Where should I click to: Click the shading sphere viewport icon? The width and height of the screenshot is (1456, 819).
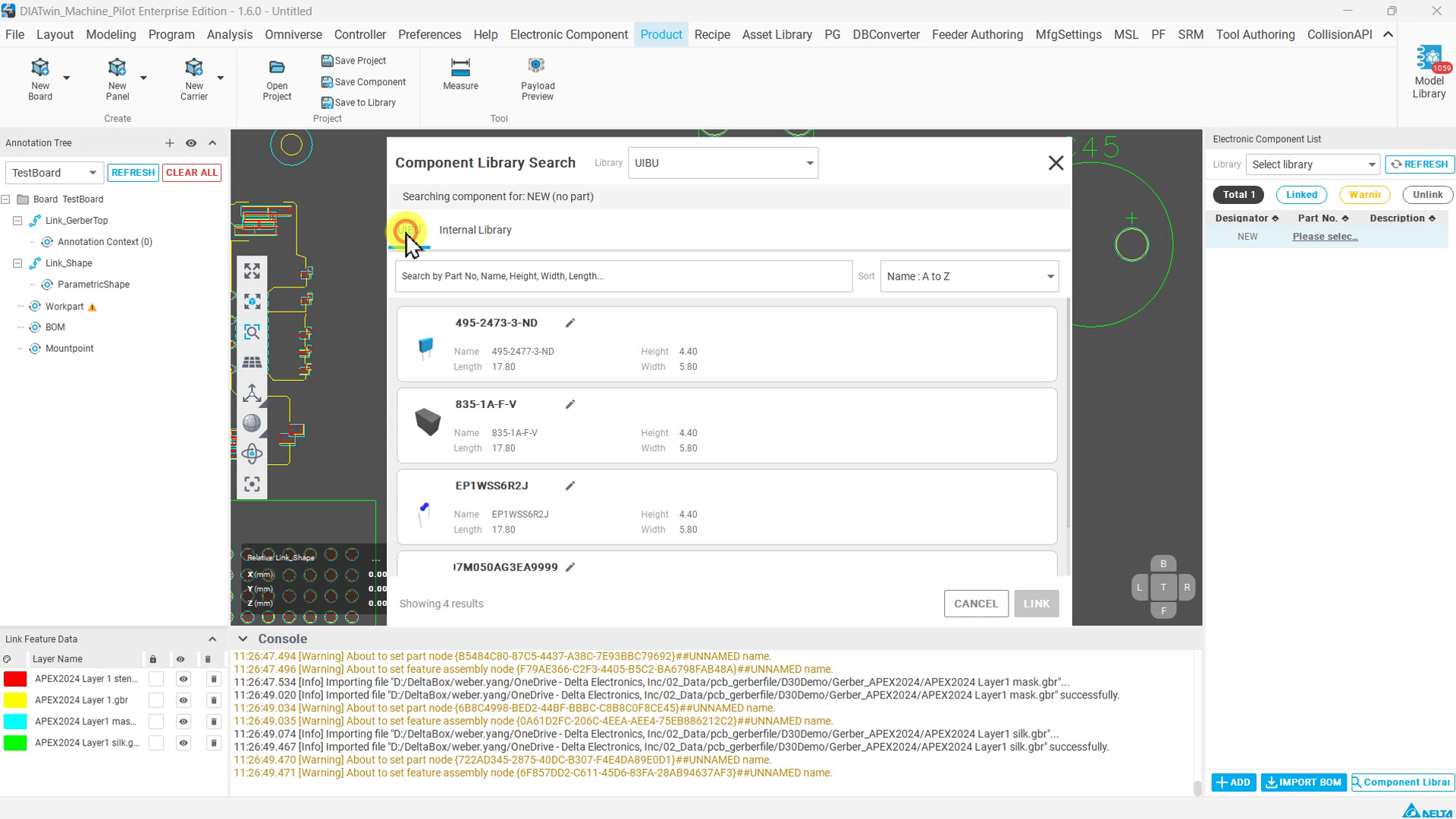(252, 423)
